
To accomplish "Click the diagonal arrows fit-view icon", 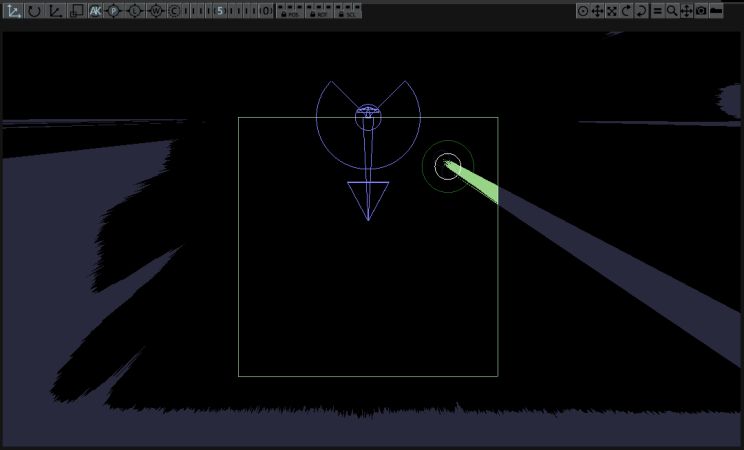I will pyautogui.click(x=612, y=11).
